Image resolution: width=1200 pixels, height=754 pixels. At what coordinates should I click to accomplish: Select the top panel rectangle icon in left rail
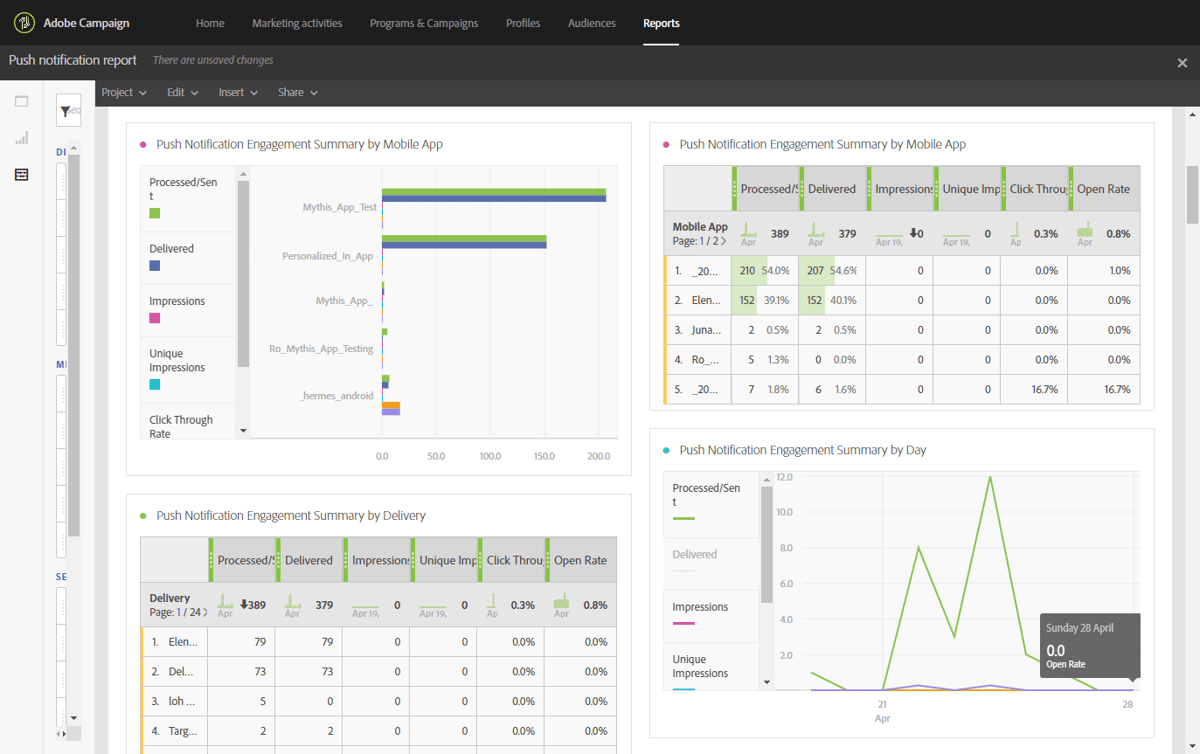[x=21, y=101]
